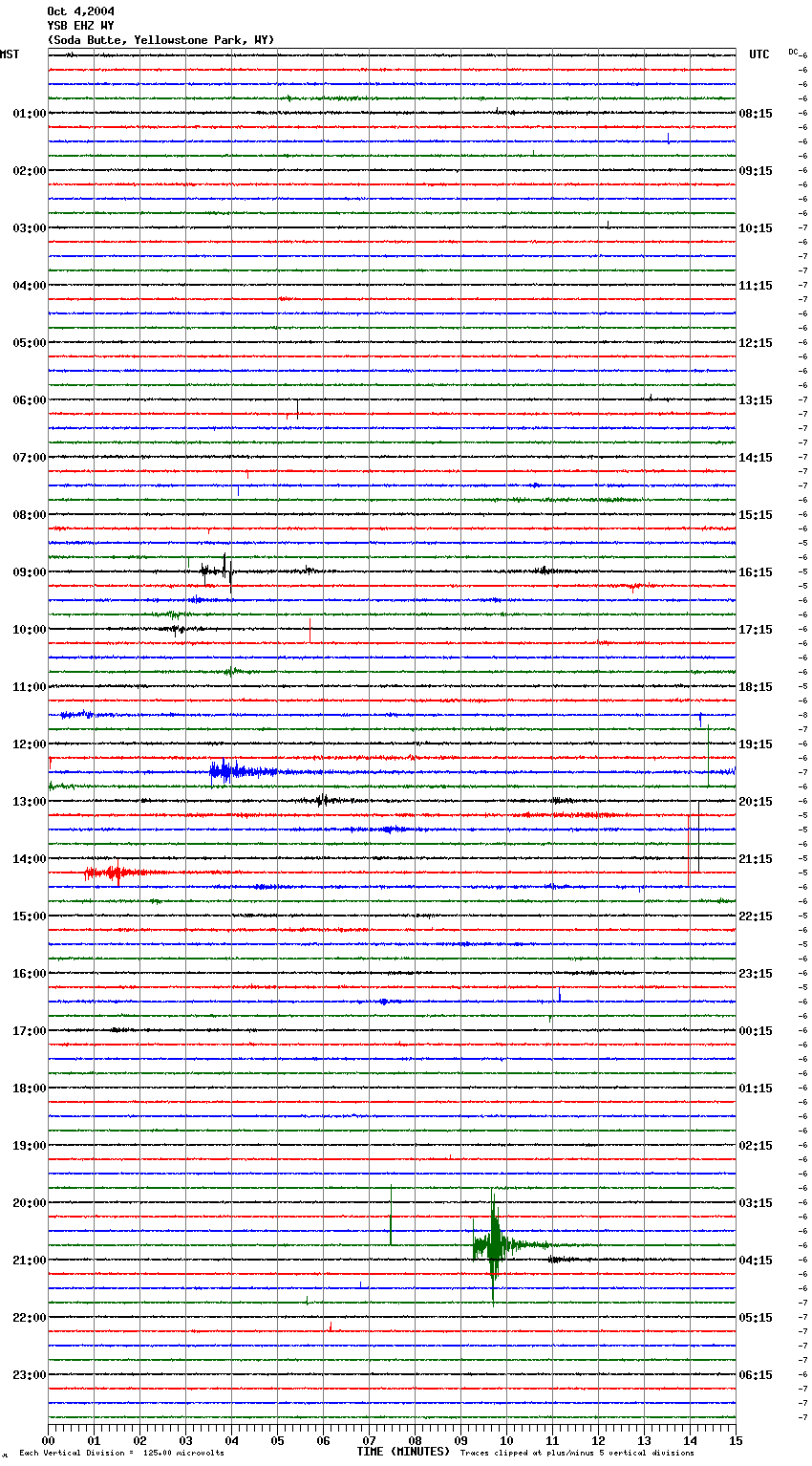Select the 10:00 MST row label

[x=29, y=630]
